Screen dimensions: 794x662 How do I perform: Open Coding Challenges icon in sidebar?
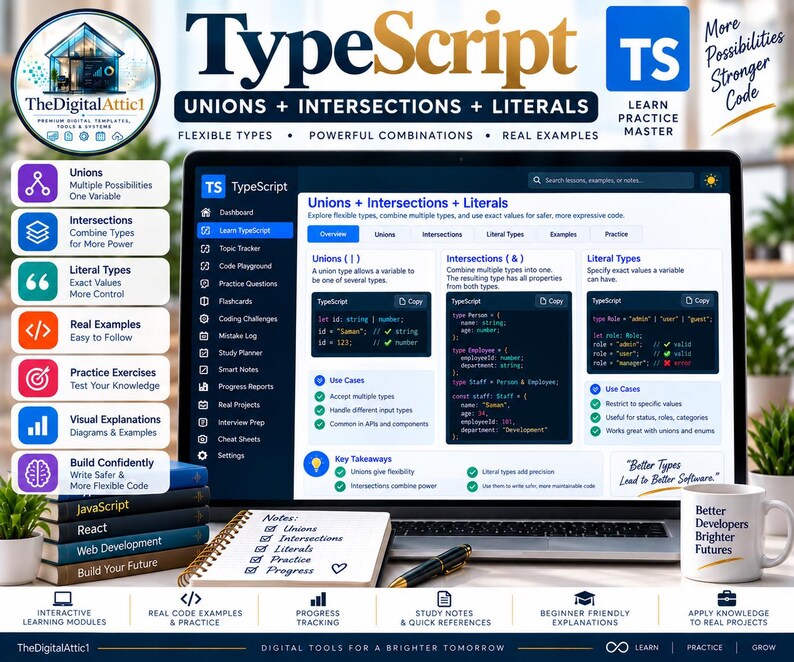[x=204, y=319]
